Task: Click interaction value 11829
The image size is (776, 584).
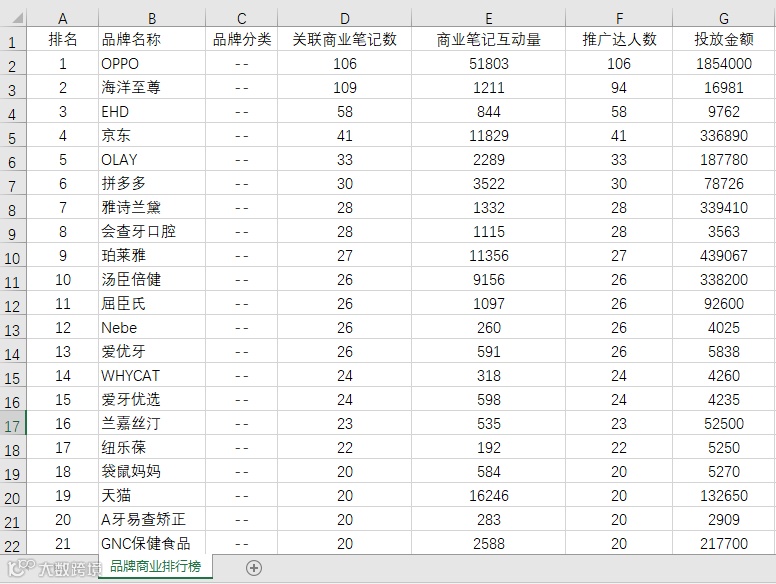Action: (488, 136)
